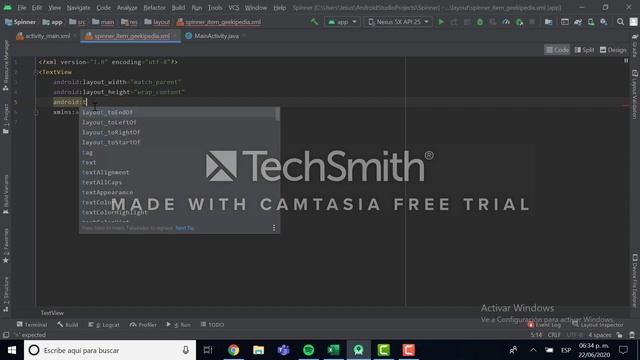
Task: Click the user avatar icon in the toolbar
Action: click(x=633, y=22)
